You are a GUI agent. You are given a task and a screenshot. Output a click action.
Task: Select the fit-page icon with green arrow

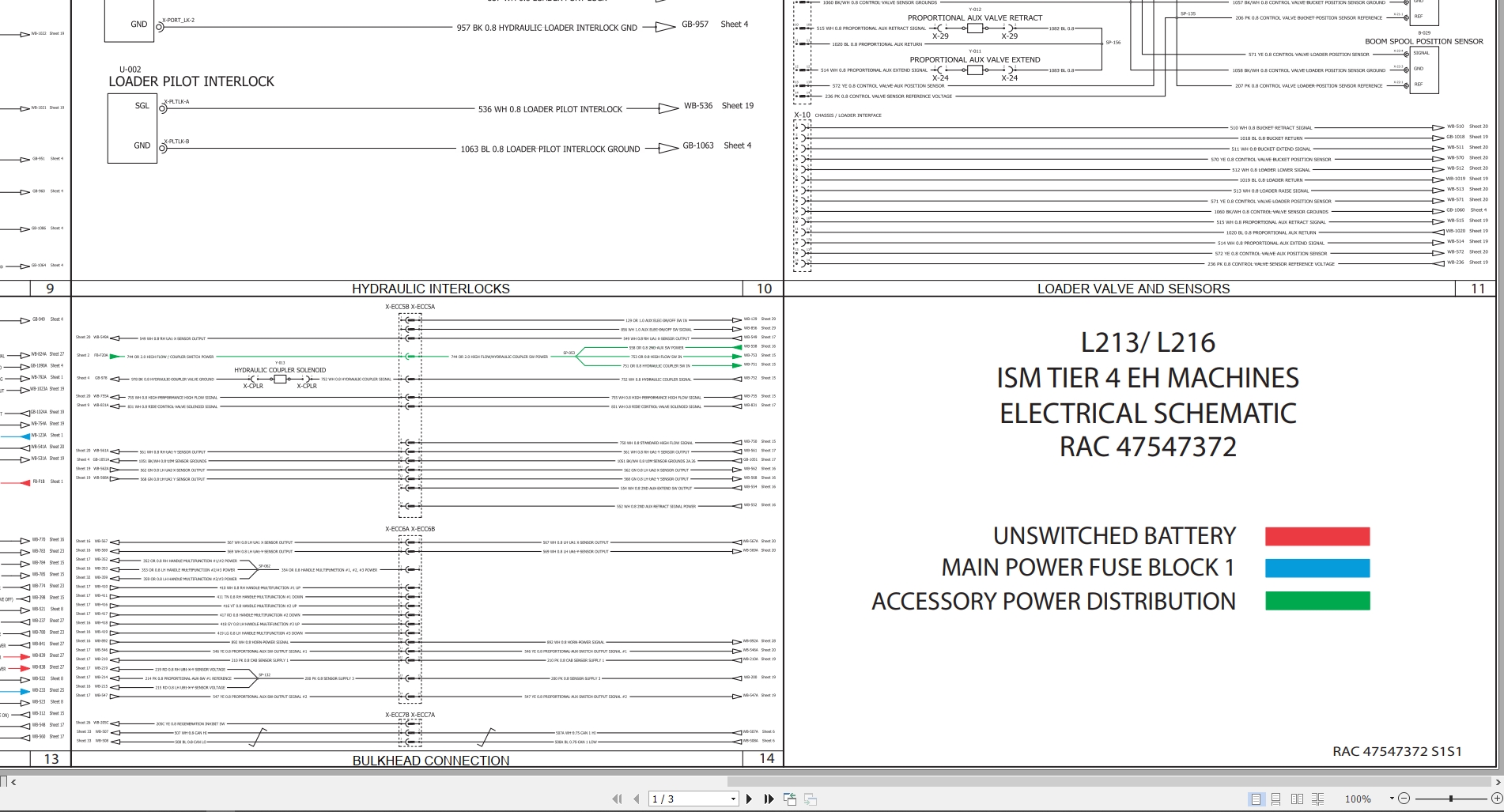coord(789,799)
